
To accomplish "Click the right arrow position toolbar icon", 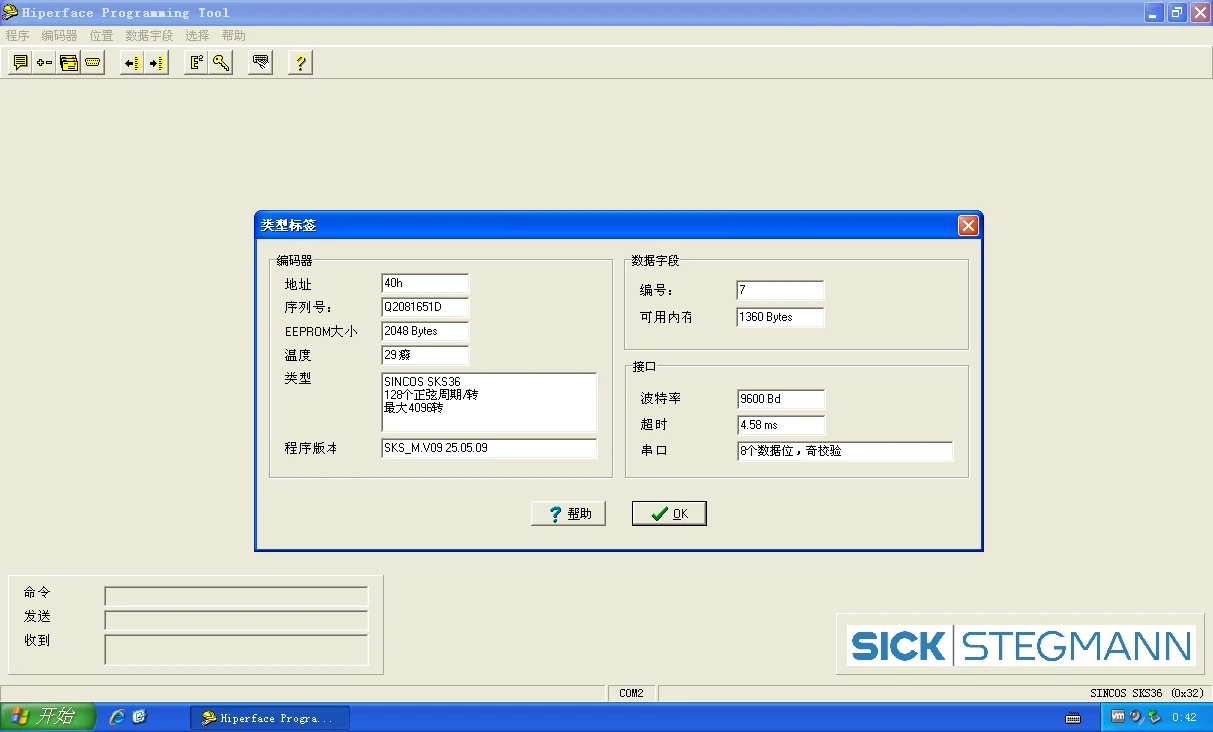I will point(154,62).
